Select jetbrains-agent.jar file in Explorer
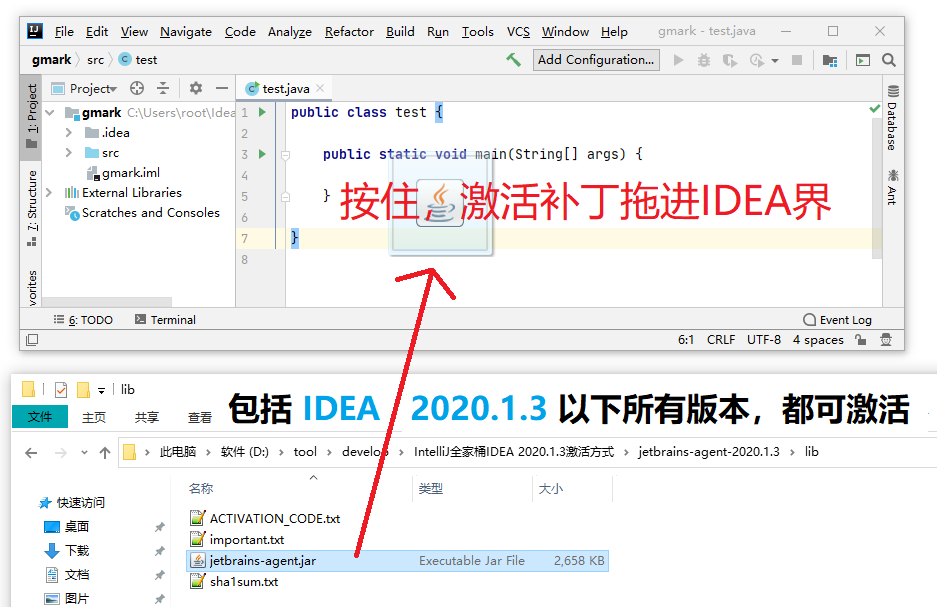The image size is (937, 607). (x=397, y=560)
